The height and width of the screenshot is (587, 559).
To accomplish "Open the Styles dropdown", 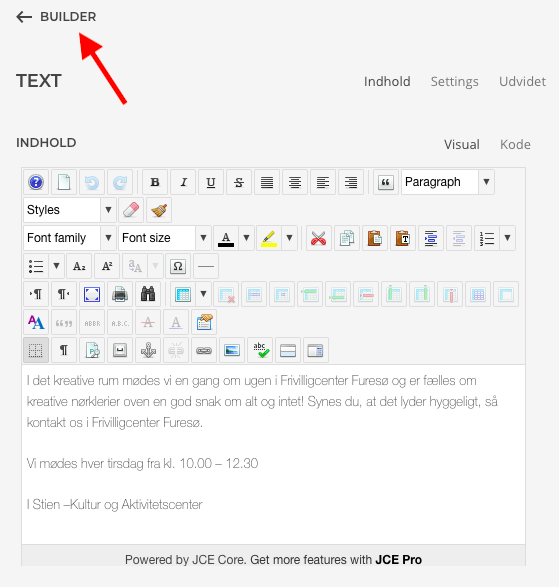I will [70, 210].
